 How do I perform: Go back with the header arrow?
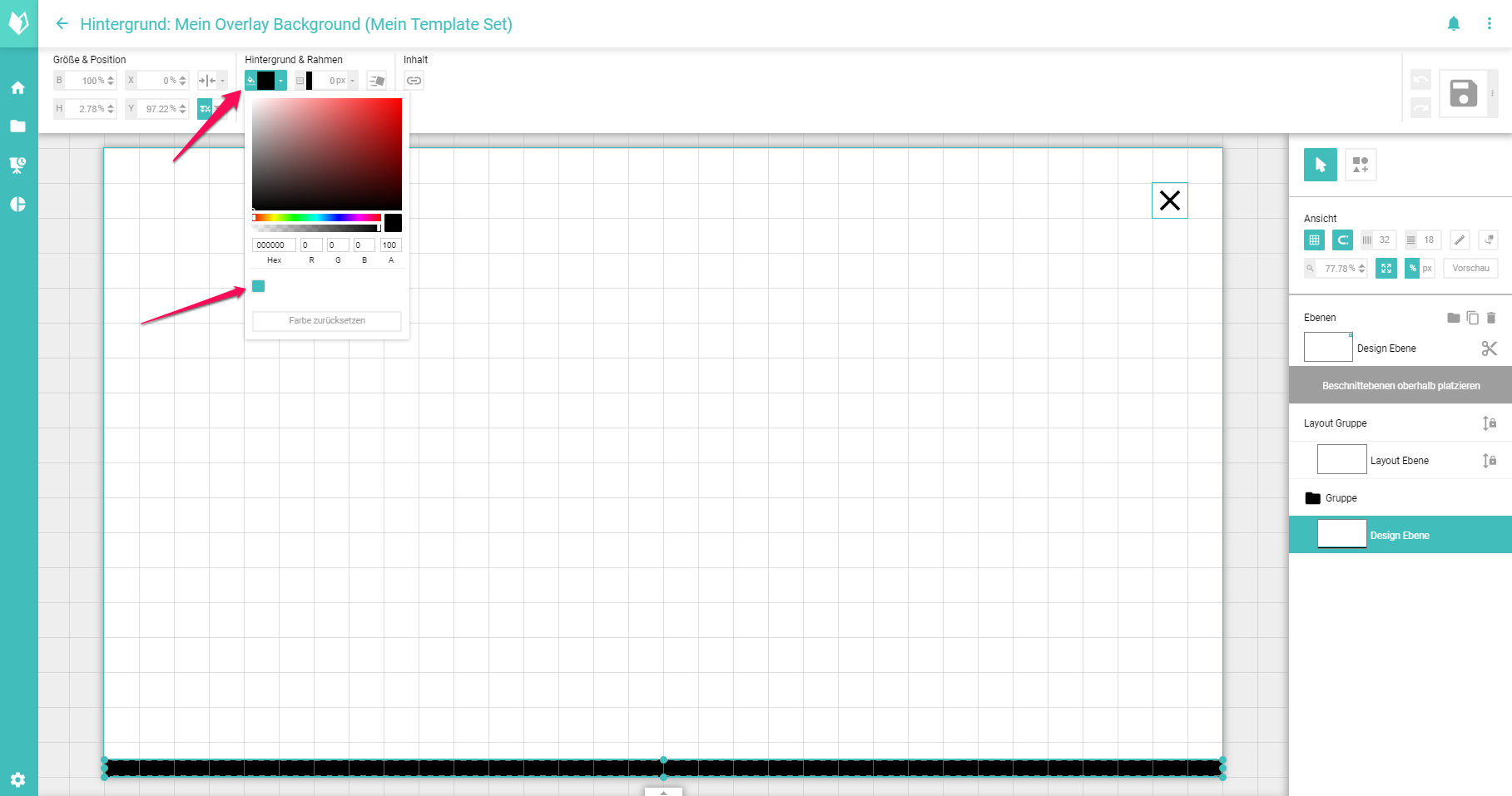(x=62, y=24)
